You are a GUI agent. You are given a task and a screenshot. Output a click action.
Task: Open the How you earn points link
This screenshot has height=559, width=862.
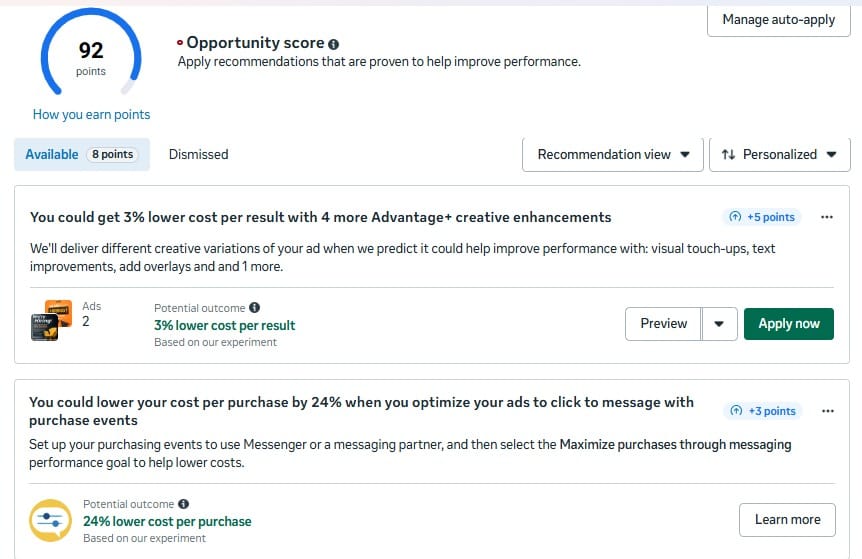(x=91, y=115)
